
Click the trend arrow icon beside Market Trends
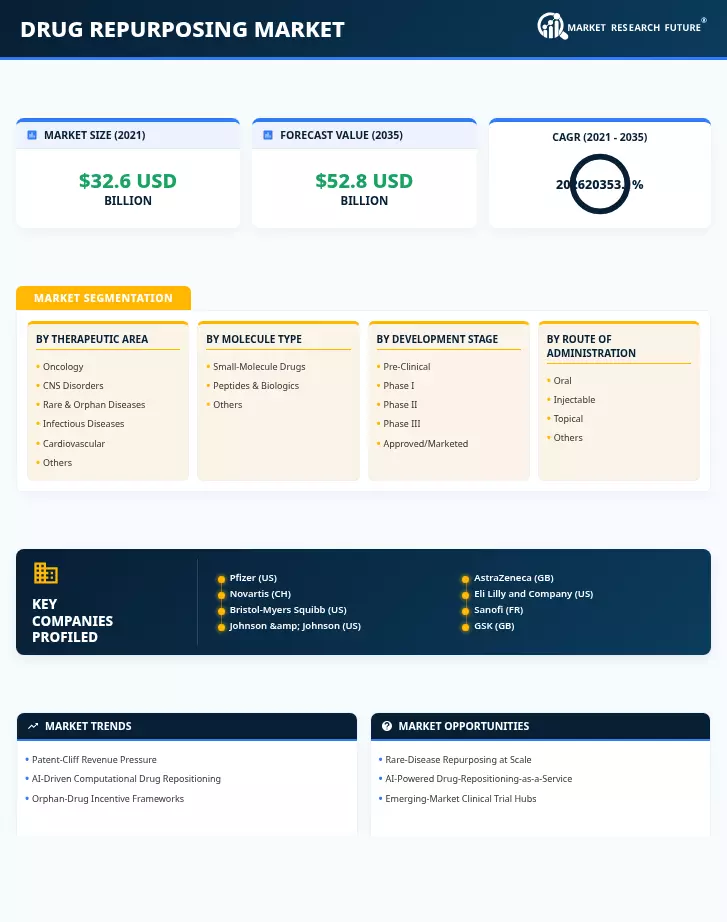34,726
